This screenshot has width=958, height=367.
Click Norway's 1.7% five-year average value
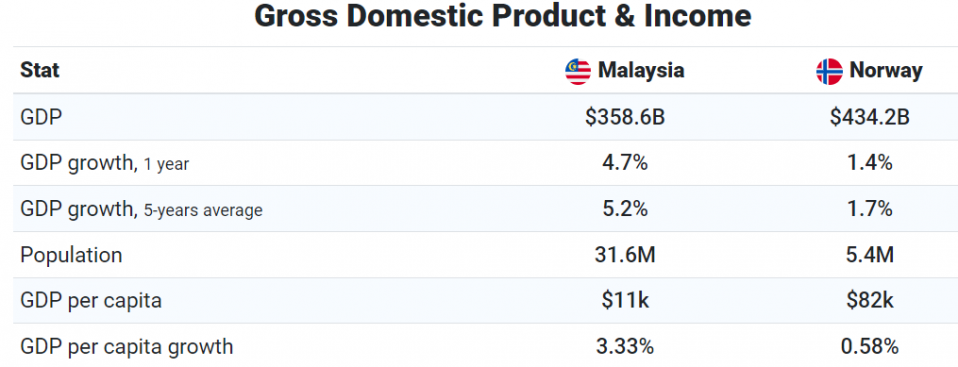[x=869, y=209]
